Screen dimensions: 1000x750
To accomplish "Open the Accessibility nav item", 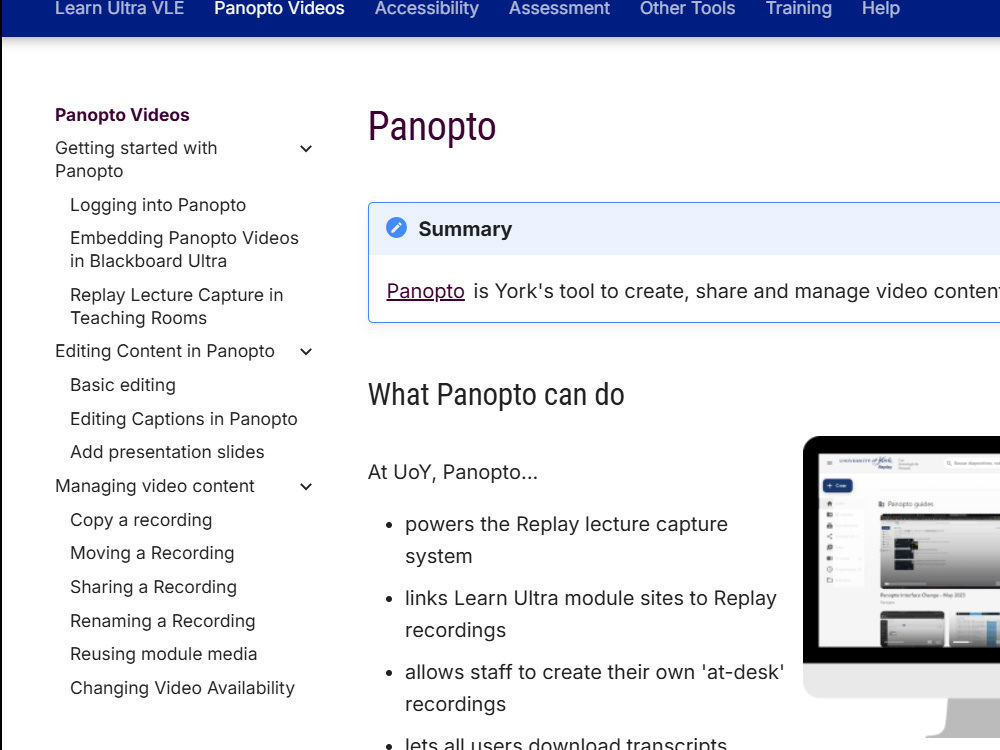I will 427,8.
